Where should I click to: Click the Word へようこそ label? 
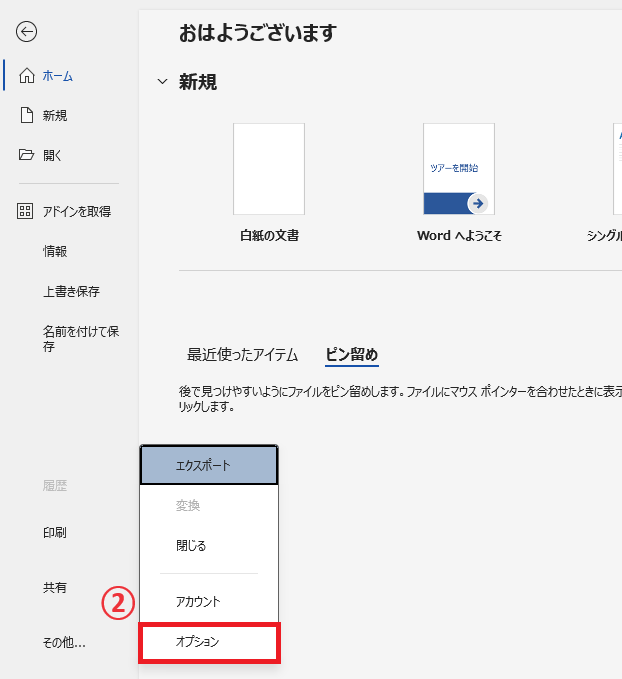(459, 236)
